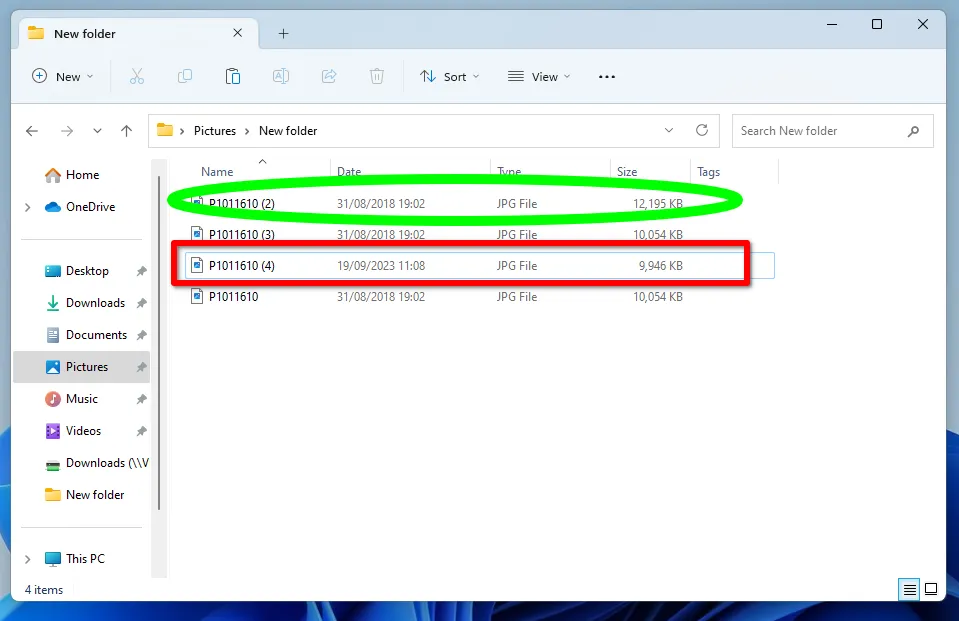Viewport: 959px width, 621px height.
Task: Open Pictures in navigation pane
Action: coord(81,367)
